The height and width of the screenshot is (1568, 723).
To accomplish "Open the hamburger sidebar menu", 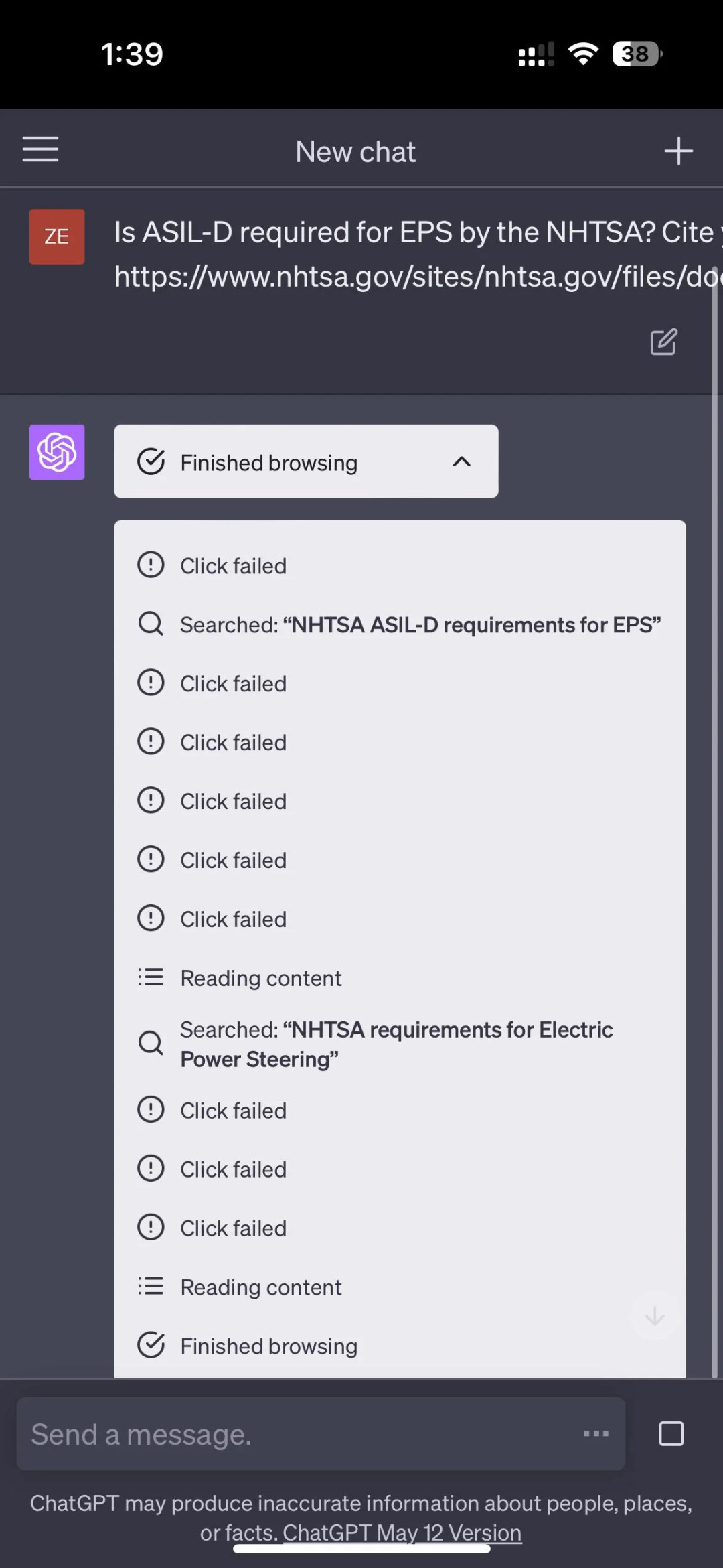I will pyautogui.click(x=40, y=149).
